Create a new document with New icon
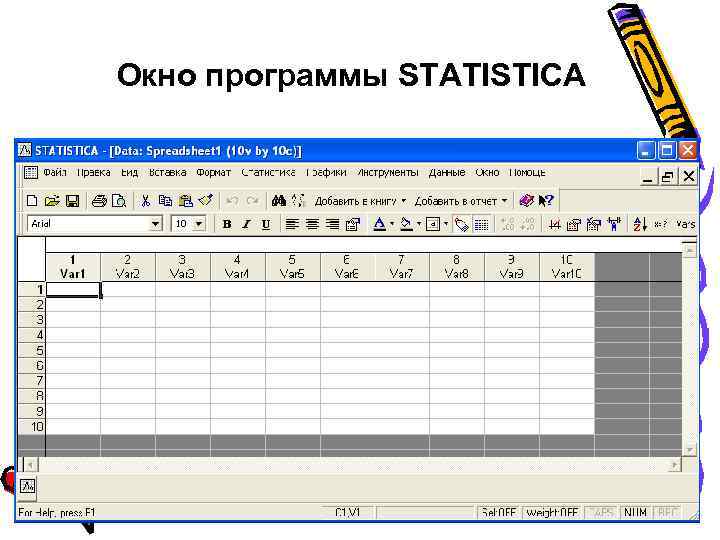 coord(32,201)
